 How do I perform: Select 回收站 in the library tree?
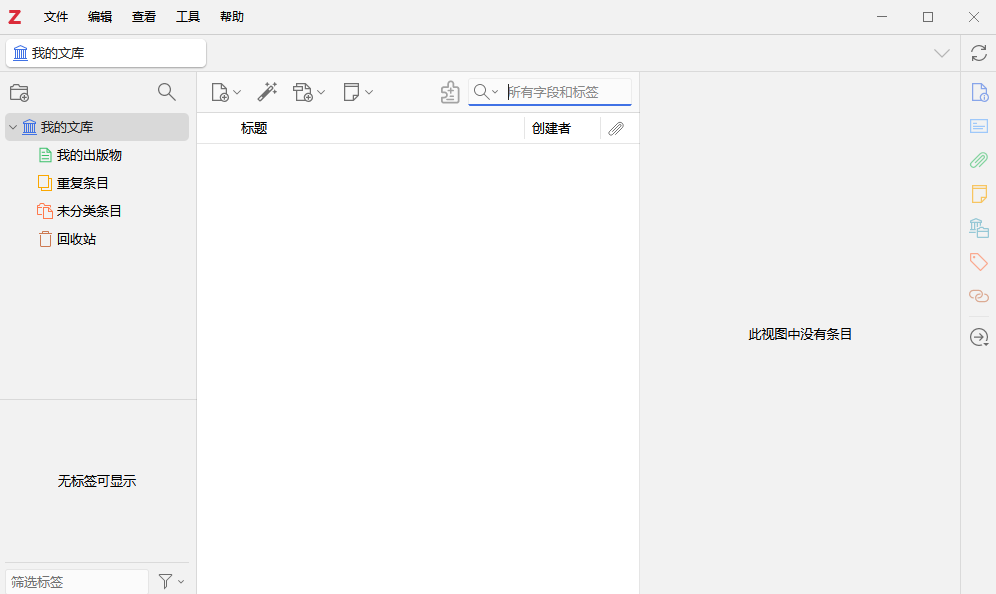tap(76, 239)
